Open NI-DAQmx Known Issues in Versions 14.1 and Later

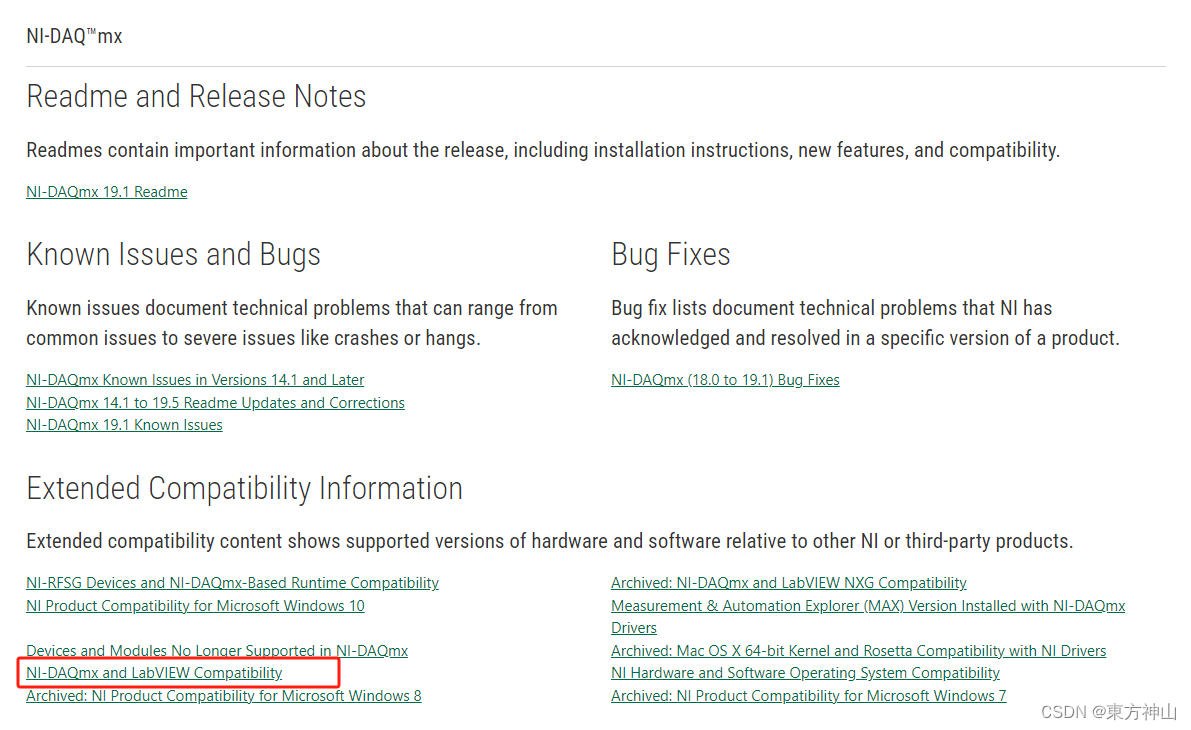click(x=195, y=380)
